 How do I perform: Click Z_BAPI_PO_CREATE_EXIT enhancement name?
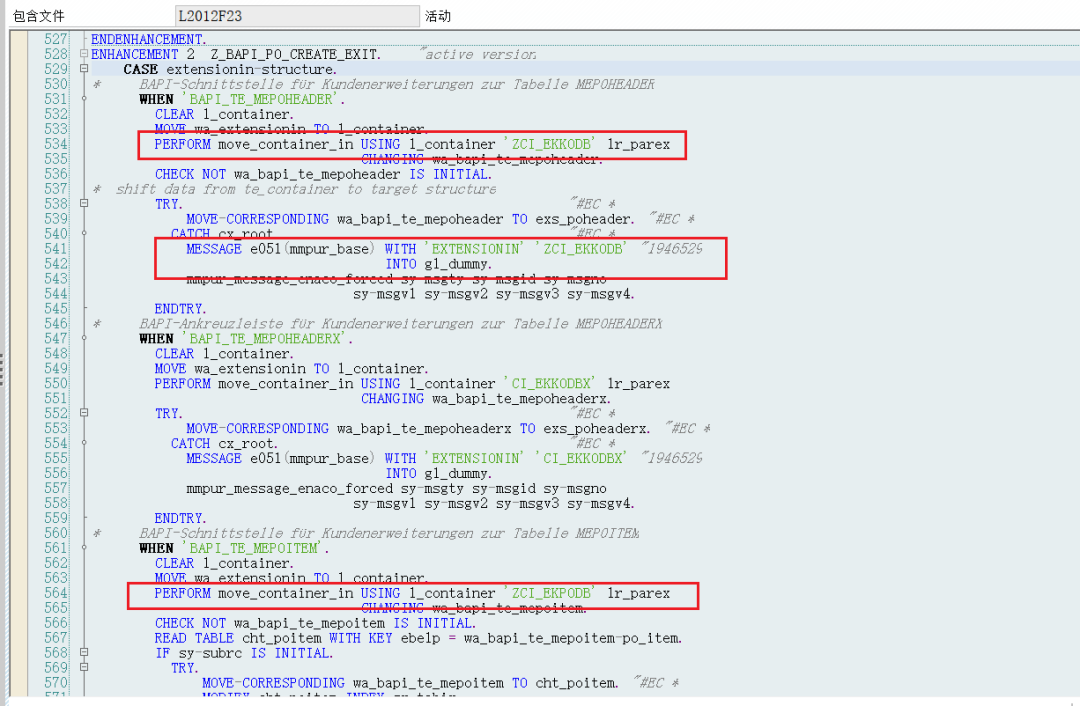click(295, 54)
